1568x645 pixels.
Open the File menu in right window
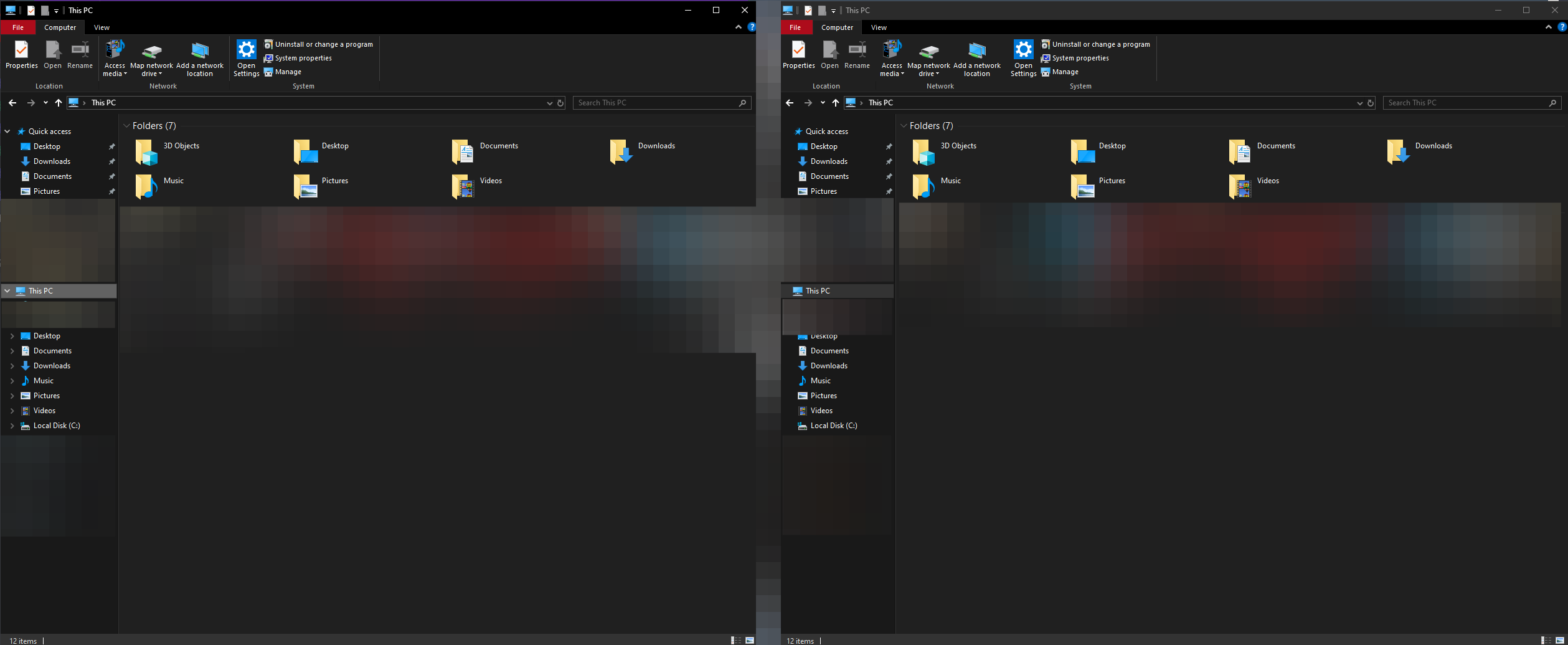(x=795, y=27)
